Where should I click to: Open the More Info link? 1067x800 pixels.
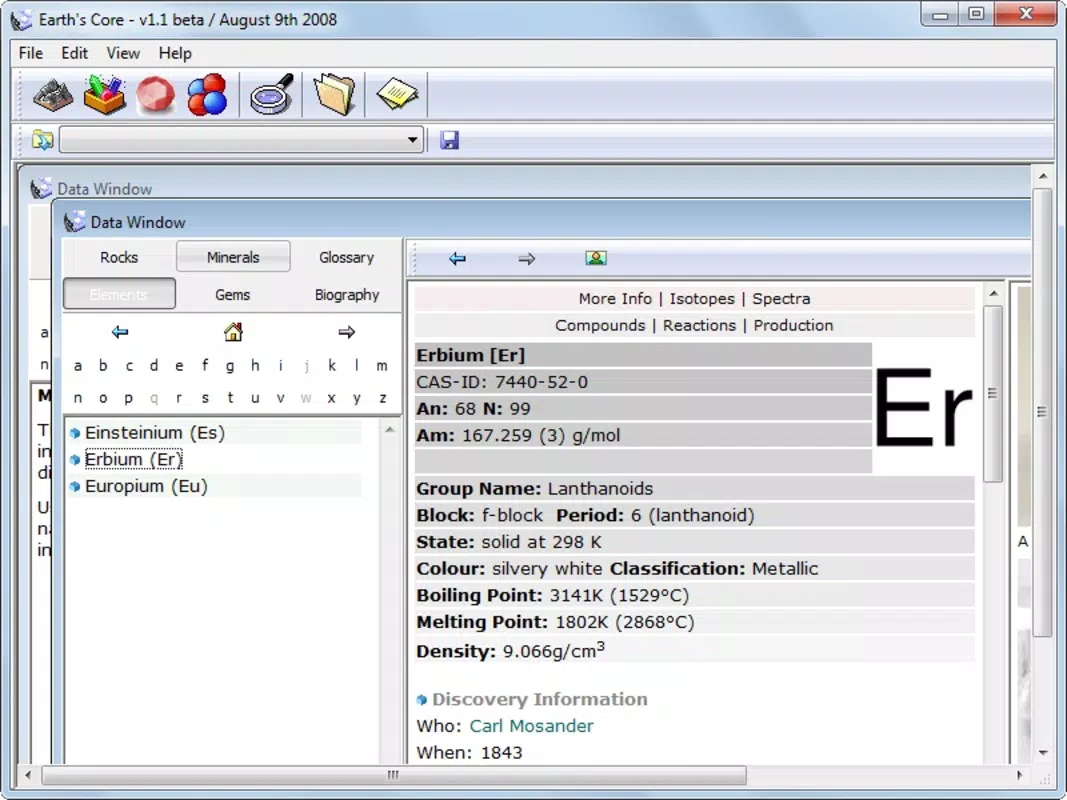point(615,299)
